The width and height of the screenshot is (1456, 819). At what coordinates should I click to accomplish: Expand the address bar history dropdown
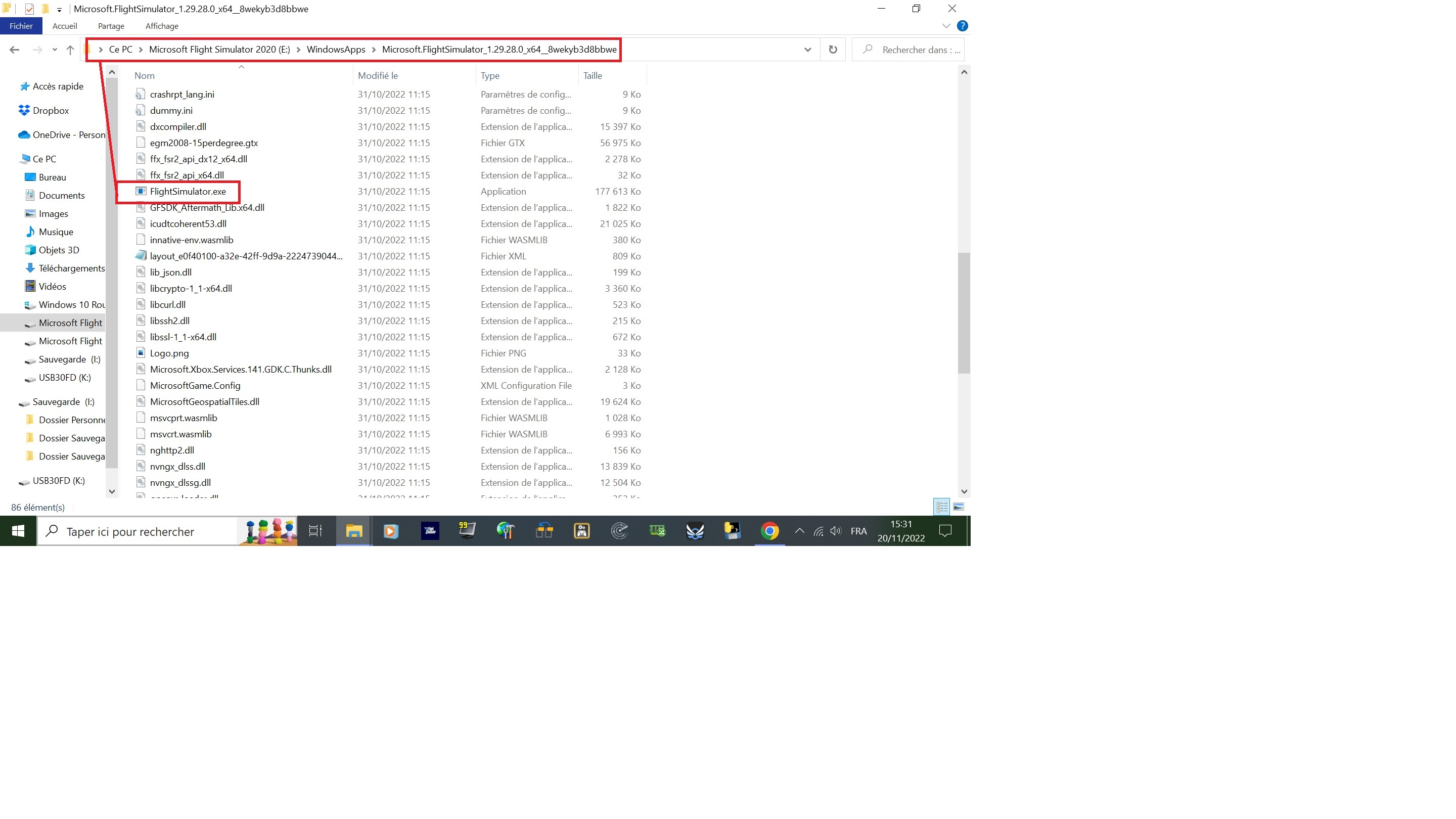click(x=807, y=50)
